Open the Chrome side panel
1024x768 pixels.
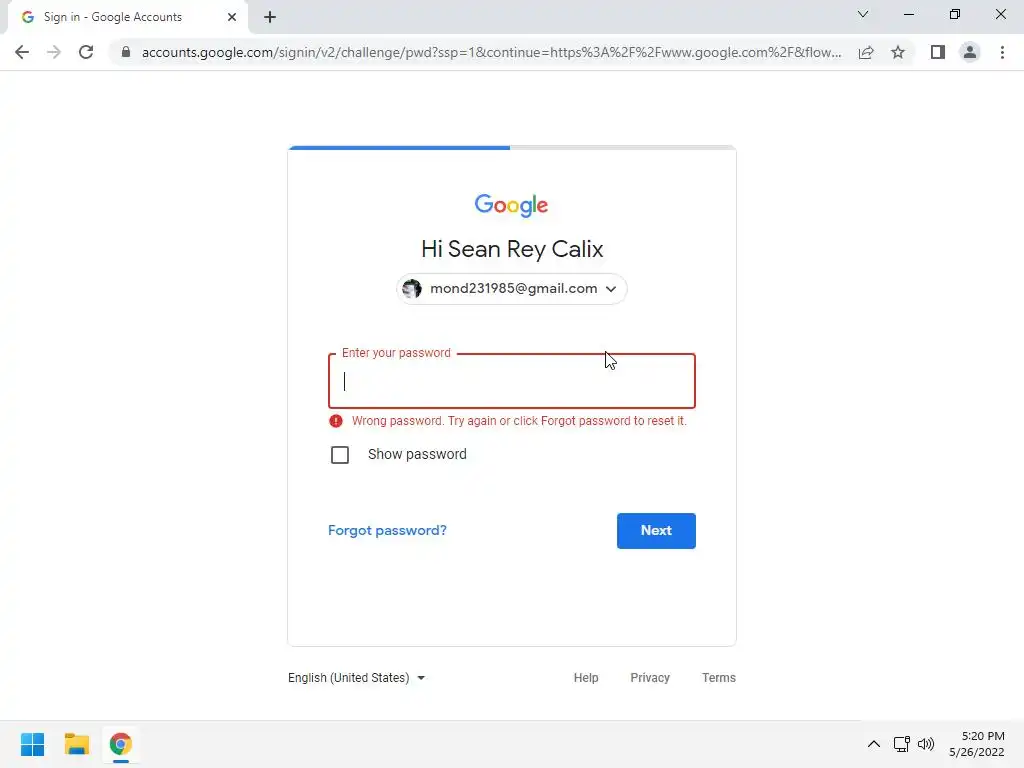click(938, 52)
